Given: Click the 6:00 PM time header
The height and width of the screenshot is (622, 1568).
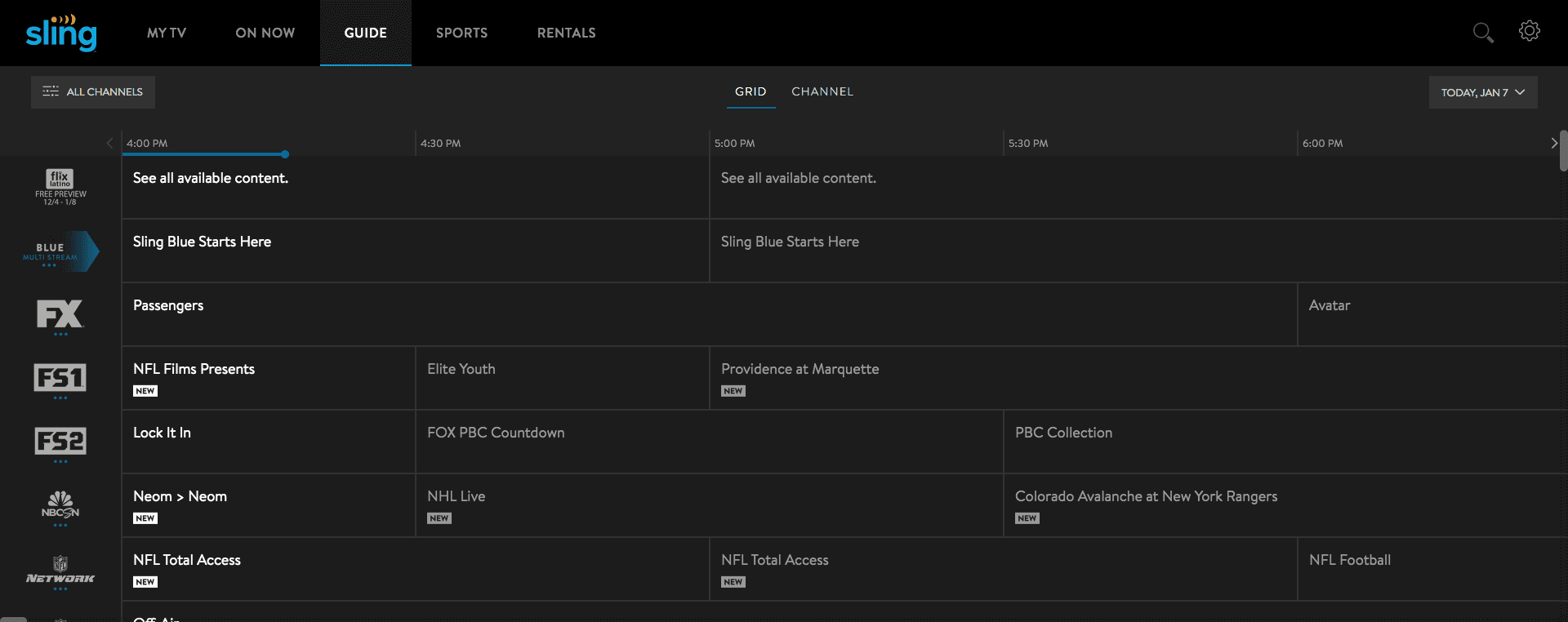Looking at the screenshot, I should point(1323,143).
